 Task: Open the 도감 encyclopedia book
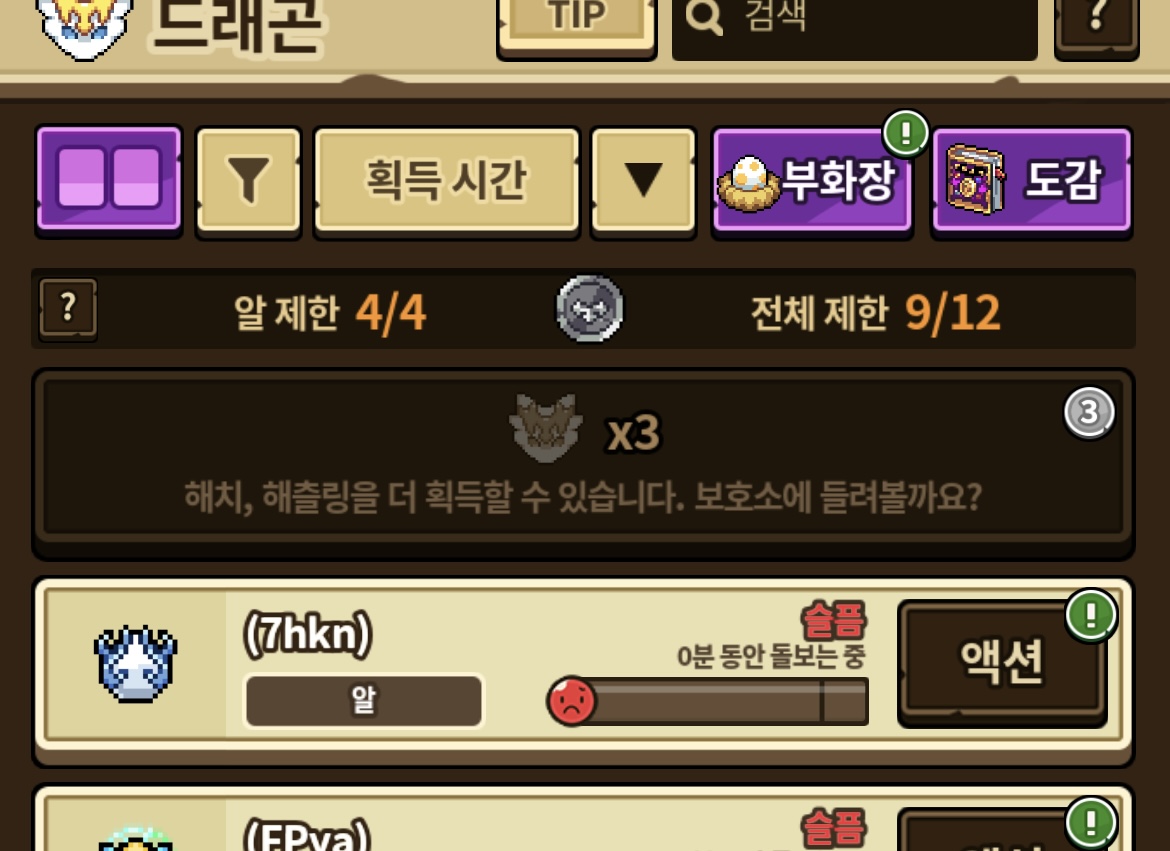point(1032,181)
